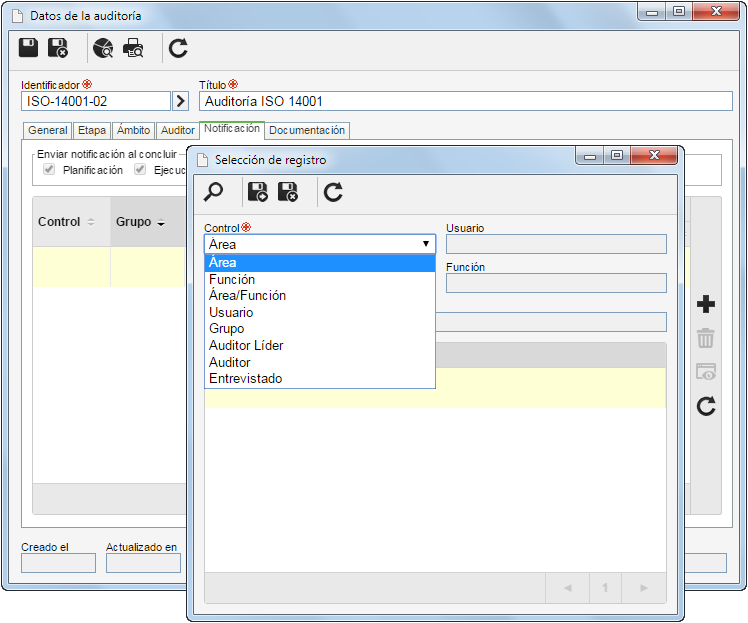The height and width of the screenshot is (623, 748).
Task: Select Entrevistado option in dropdown list
Action: 320,379
